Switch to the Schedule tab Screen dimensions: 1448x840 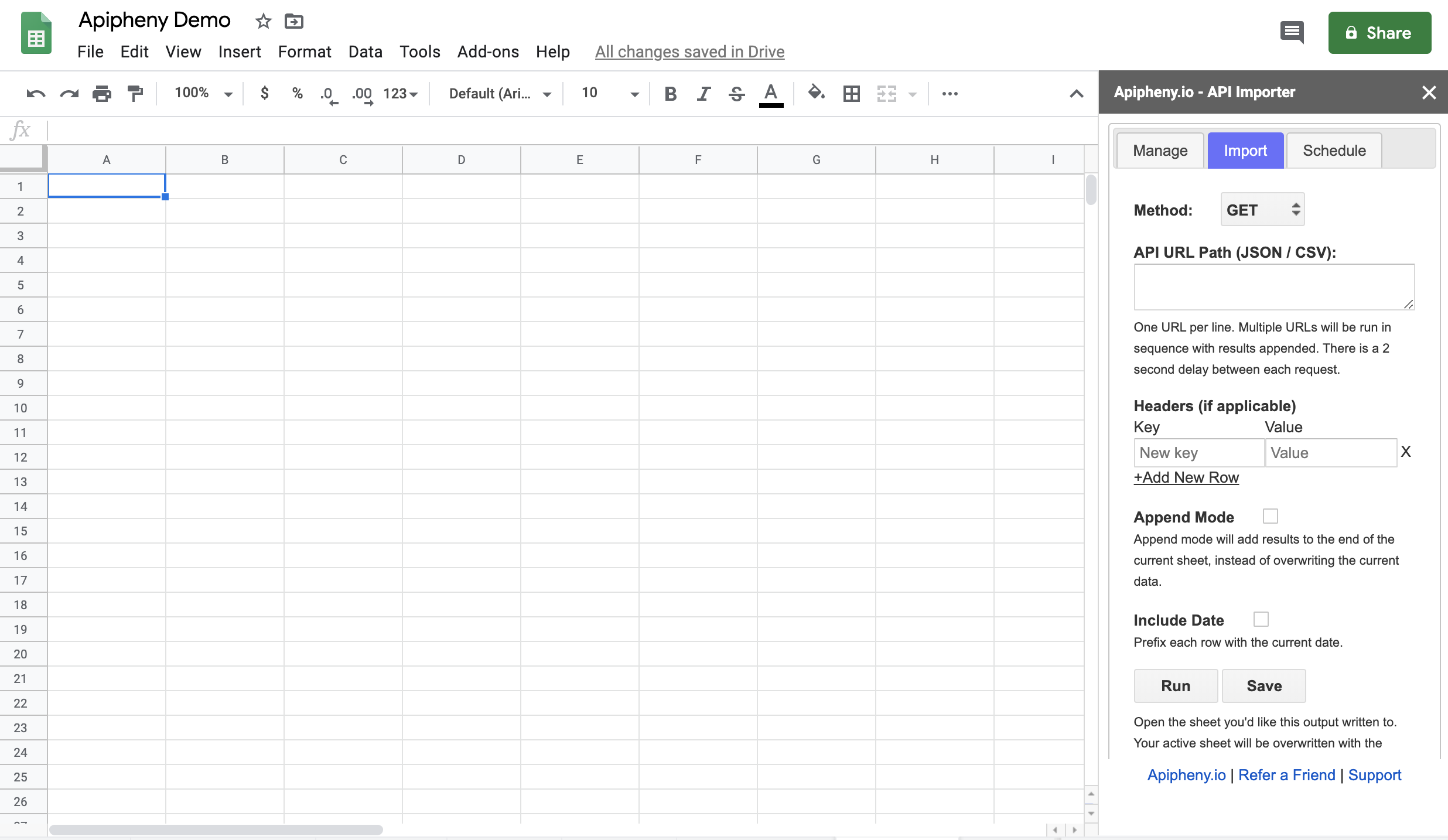[1334, 151]
